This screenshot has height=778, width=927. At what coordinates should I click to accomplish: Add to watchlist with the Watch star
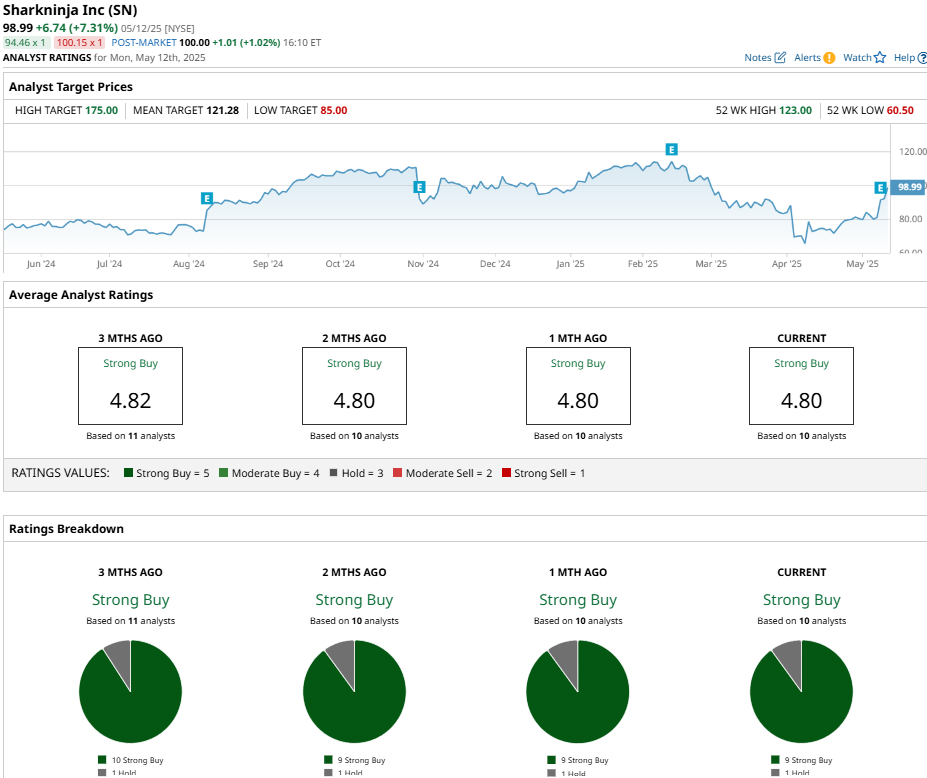click(x=880, y=58)
